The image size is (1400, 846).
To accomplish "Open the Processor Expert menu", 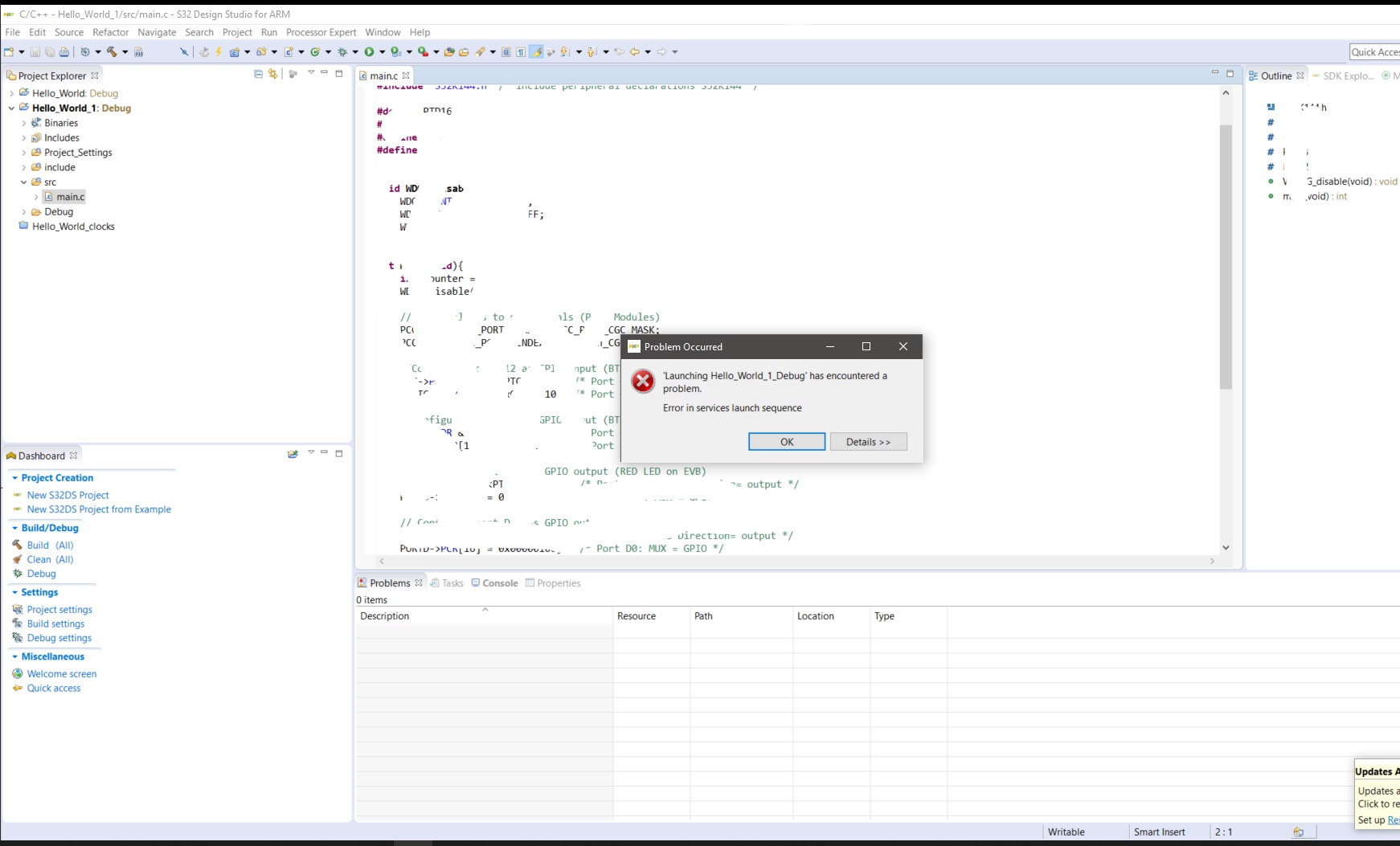I will point(321,32).
